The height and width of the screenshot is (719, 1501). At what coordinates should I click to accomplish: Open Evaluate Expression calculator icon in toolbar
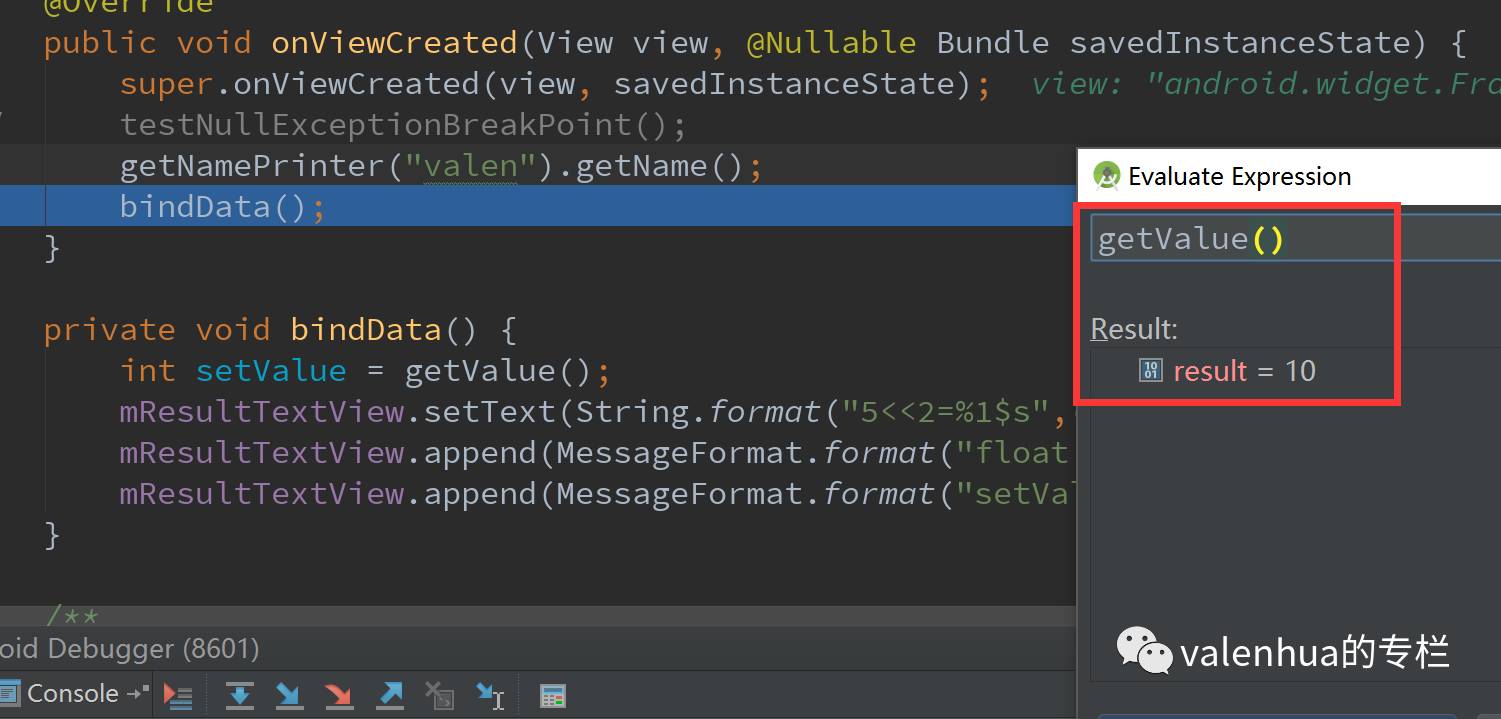(x=552, y=694)
